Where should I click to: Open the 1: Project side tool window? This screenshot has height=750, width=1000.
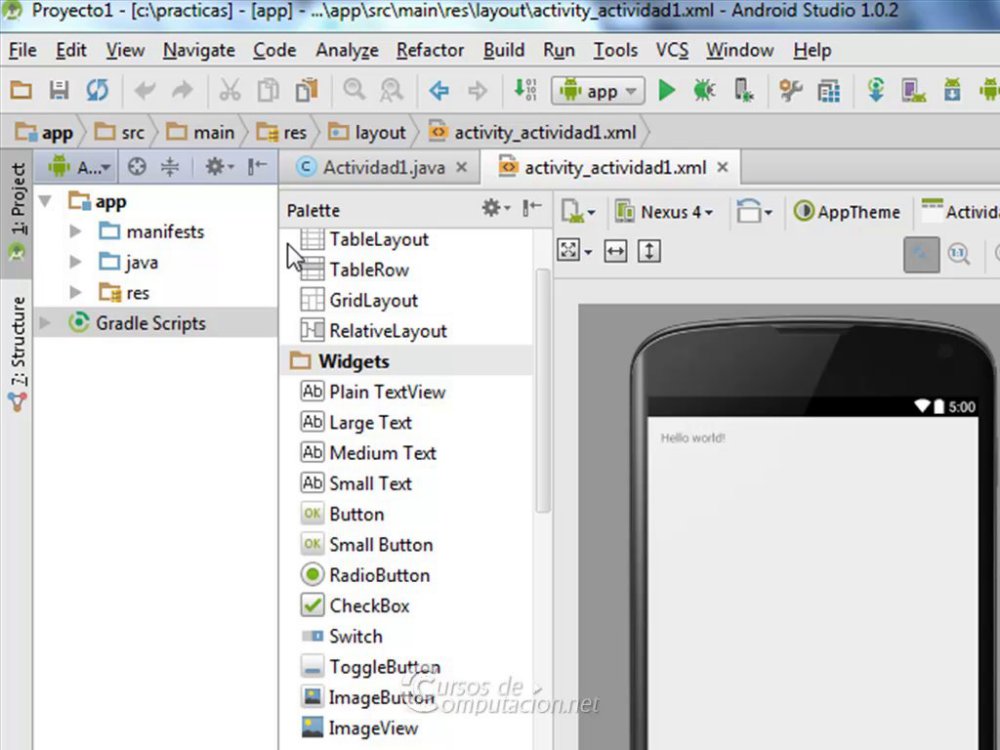(17, 213)
